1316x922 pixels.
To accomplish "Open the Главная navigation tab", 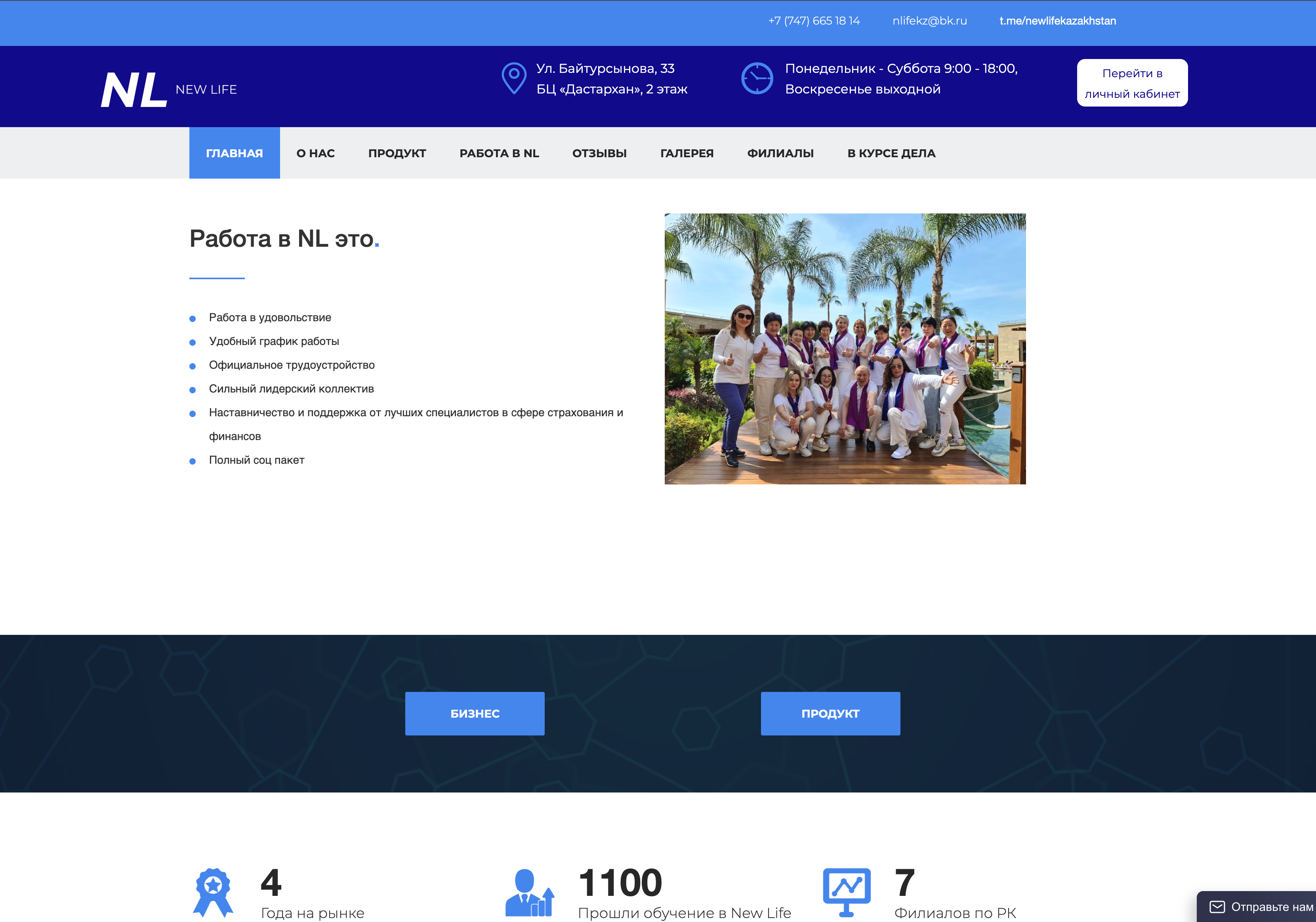I will (235, 153).
